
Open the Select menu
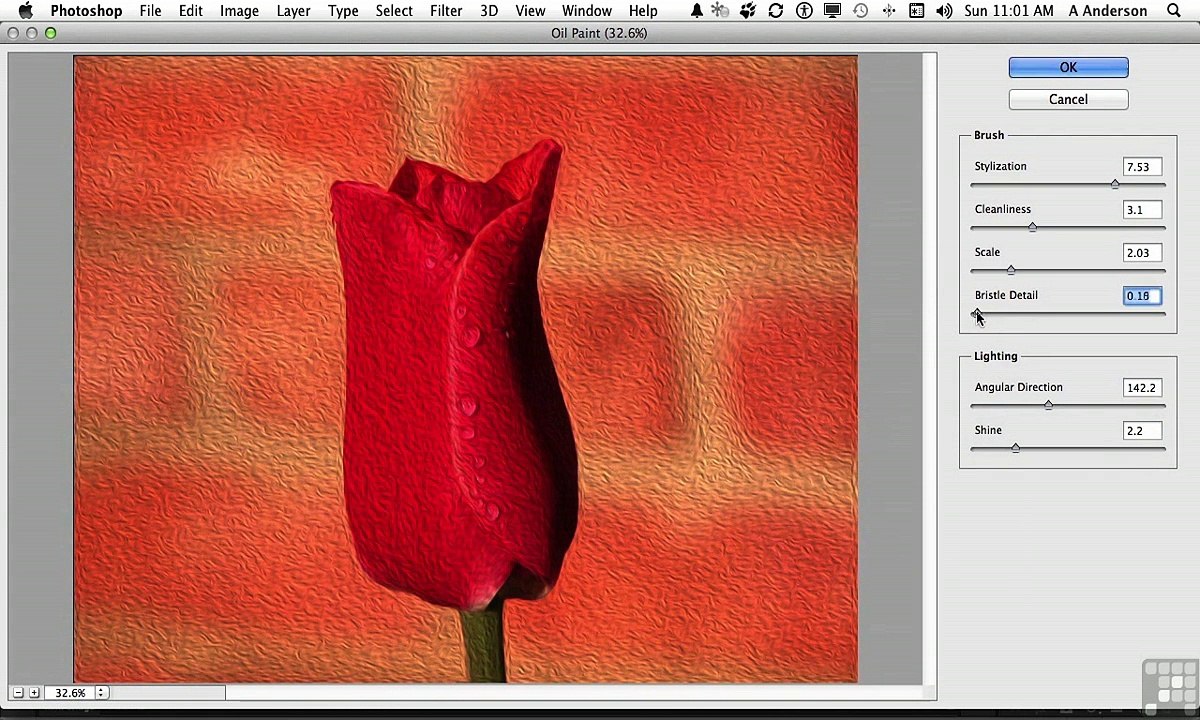[394, 11]
